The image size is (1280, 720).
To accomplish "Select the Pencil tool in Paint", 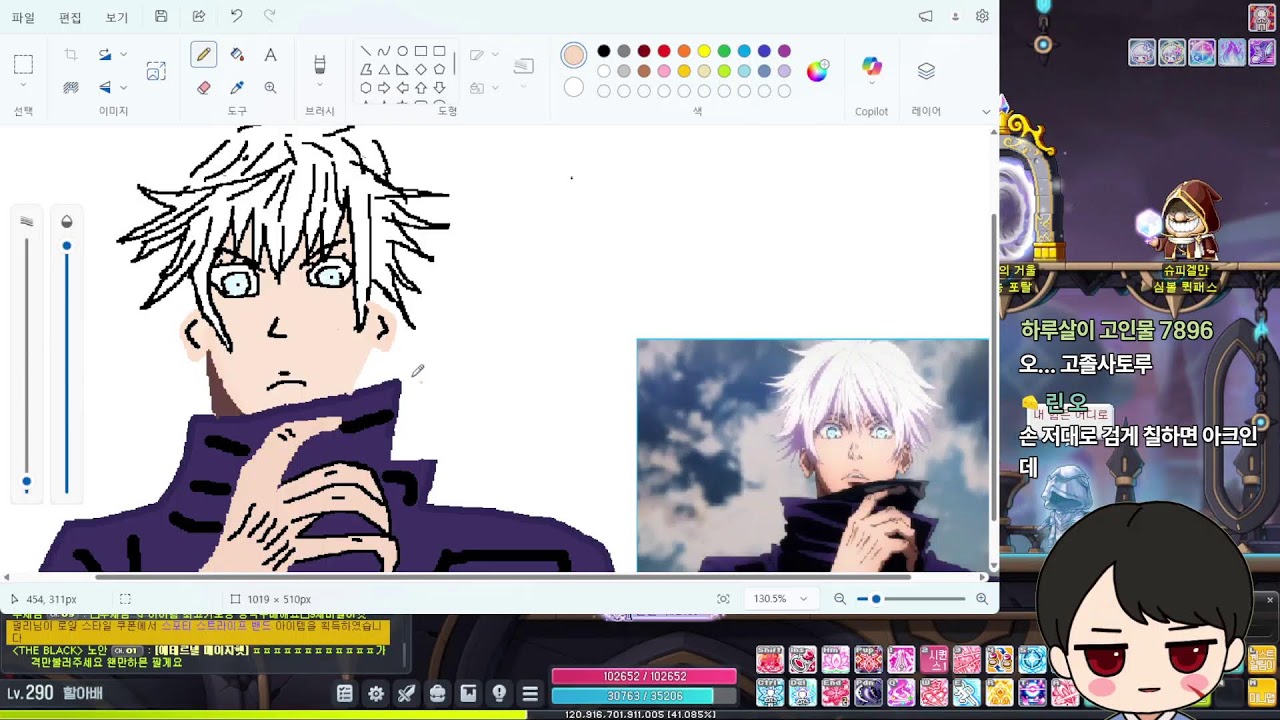I will [x=203, y=55].
